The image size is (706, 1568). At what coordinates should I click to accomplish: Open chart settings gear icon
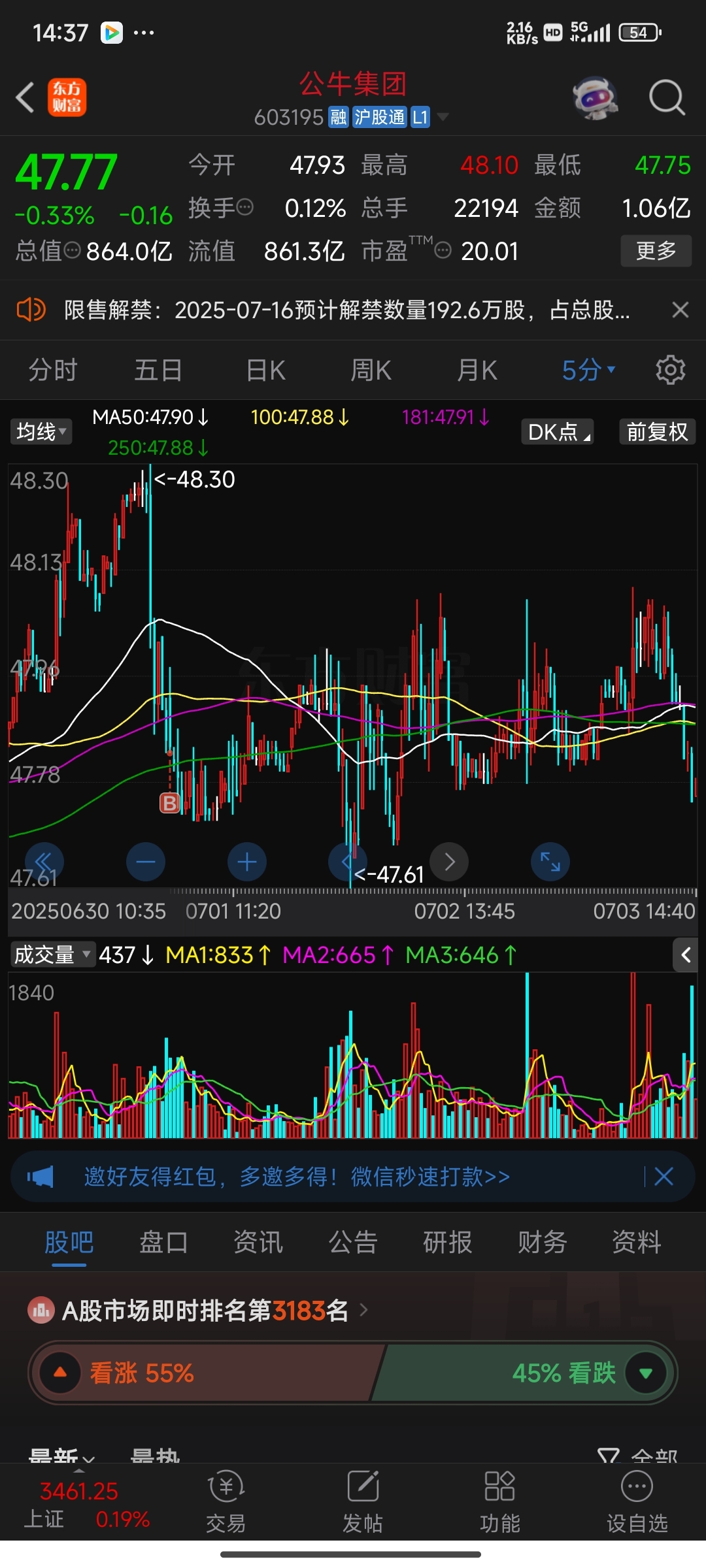(x=670, y=370)
